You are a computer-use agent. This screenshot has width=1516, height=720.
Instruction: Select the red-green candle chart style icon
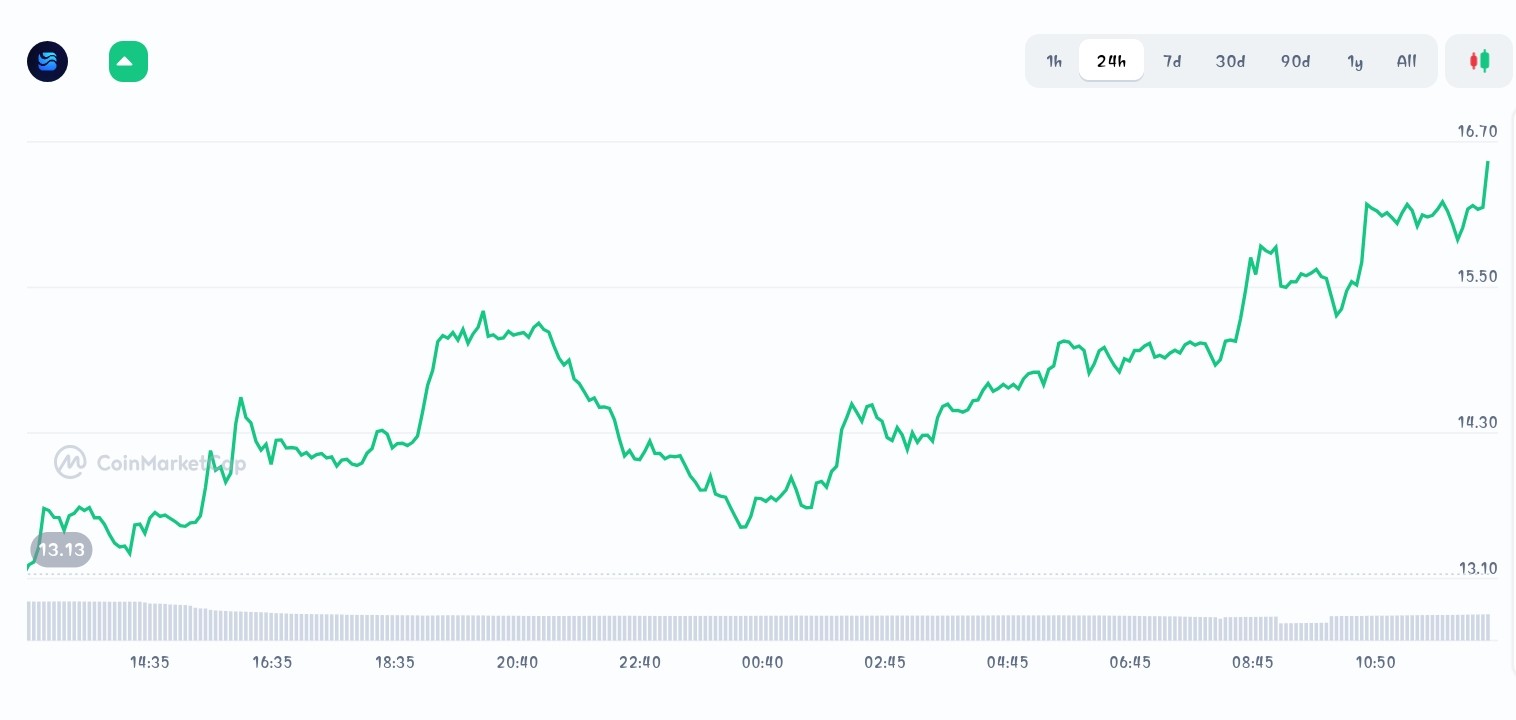pos(1479,60)
